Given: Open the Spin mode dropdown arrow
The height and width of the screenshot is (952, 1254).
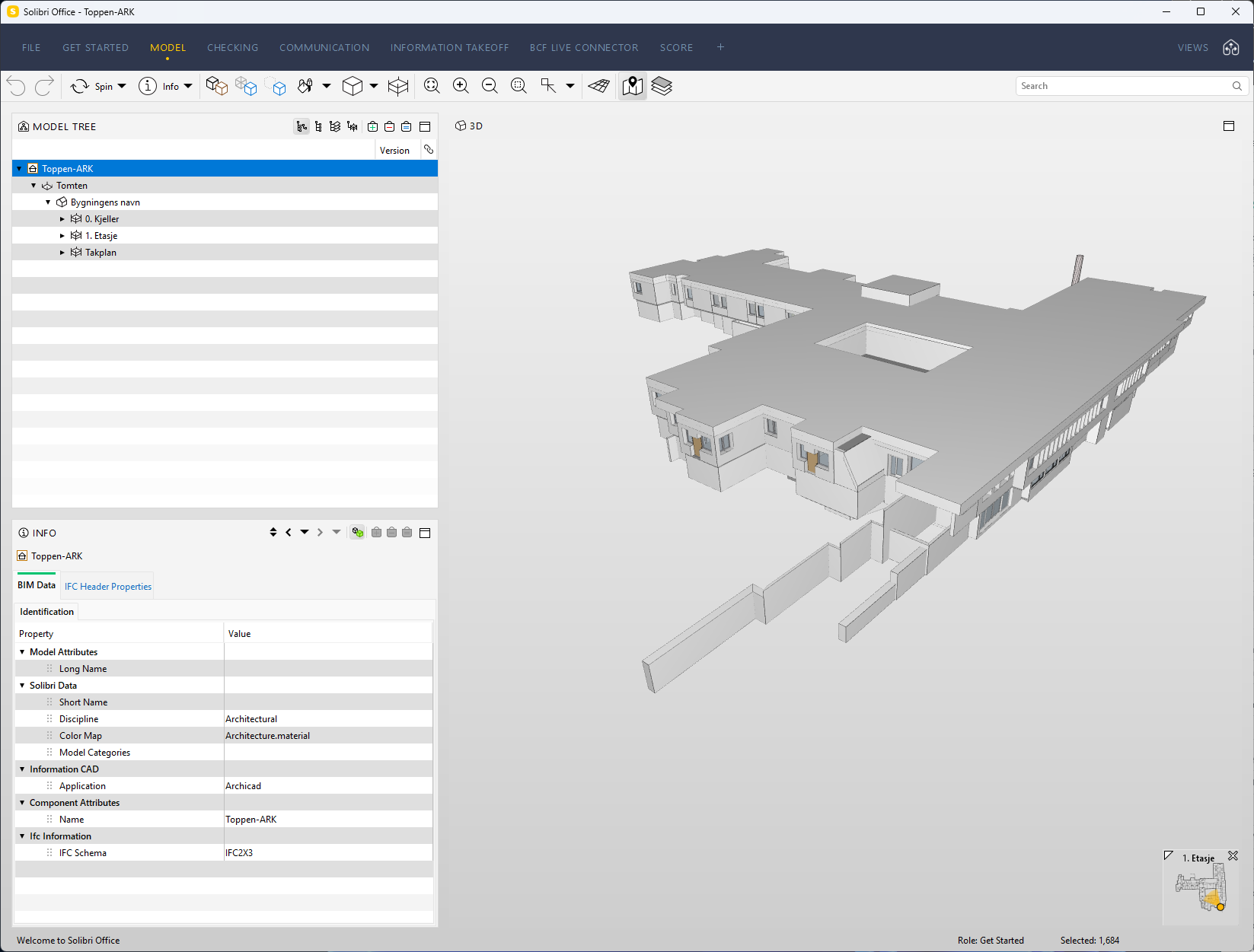Looking at the screenshot, I should [x=122, y=86].
